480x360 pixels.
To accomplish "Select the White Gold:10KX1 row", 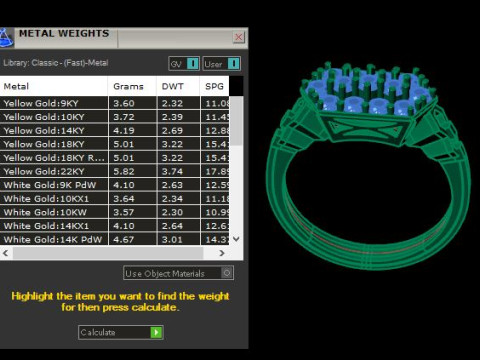I will [114, 199].
